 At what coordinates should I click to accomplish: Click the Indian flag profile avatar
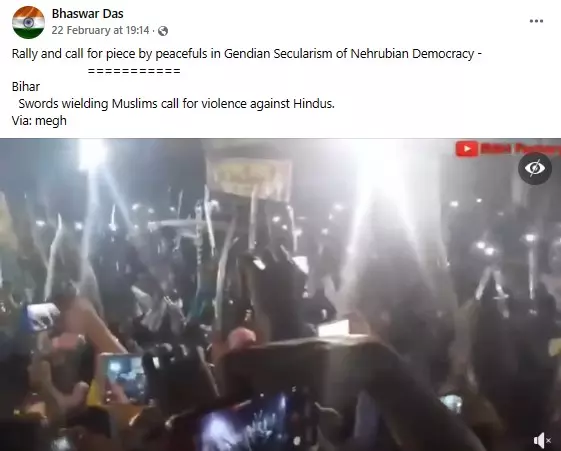[x=28, y=22]
